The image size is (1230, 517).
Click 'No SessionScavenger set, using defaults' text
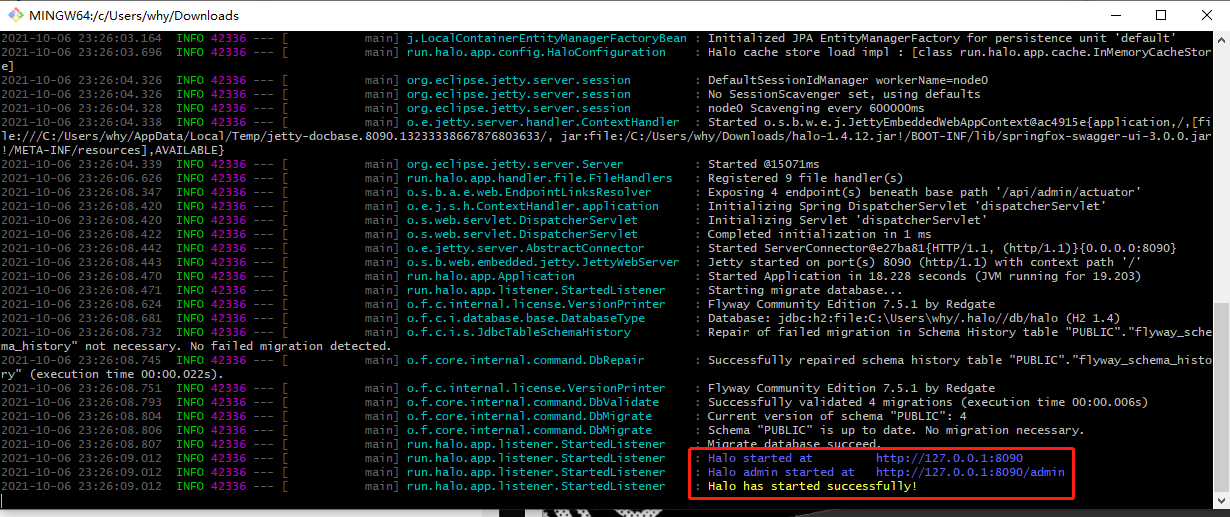(x=843, y=94)
